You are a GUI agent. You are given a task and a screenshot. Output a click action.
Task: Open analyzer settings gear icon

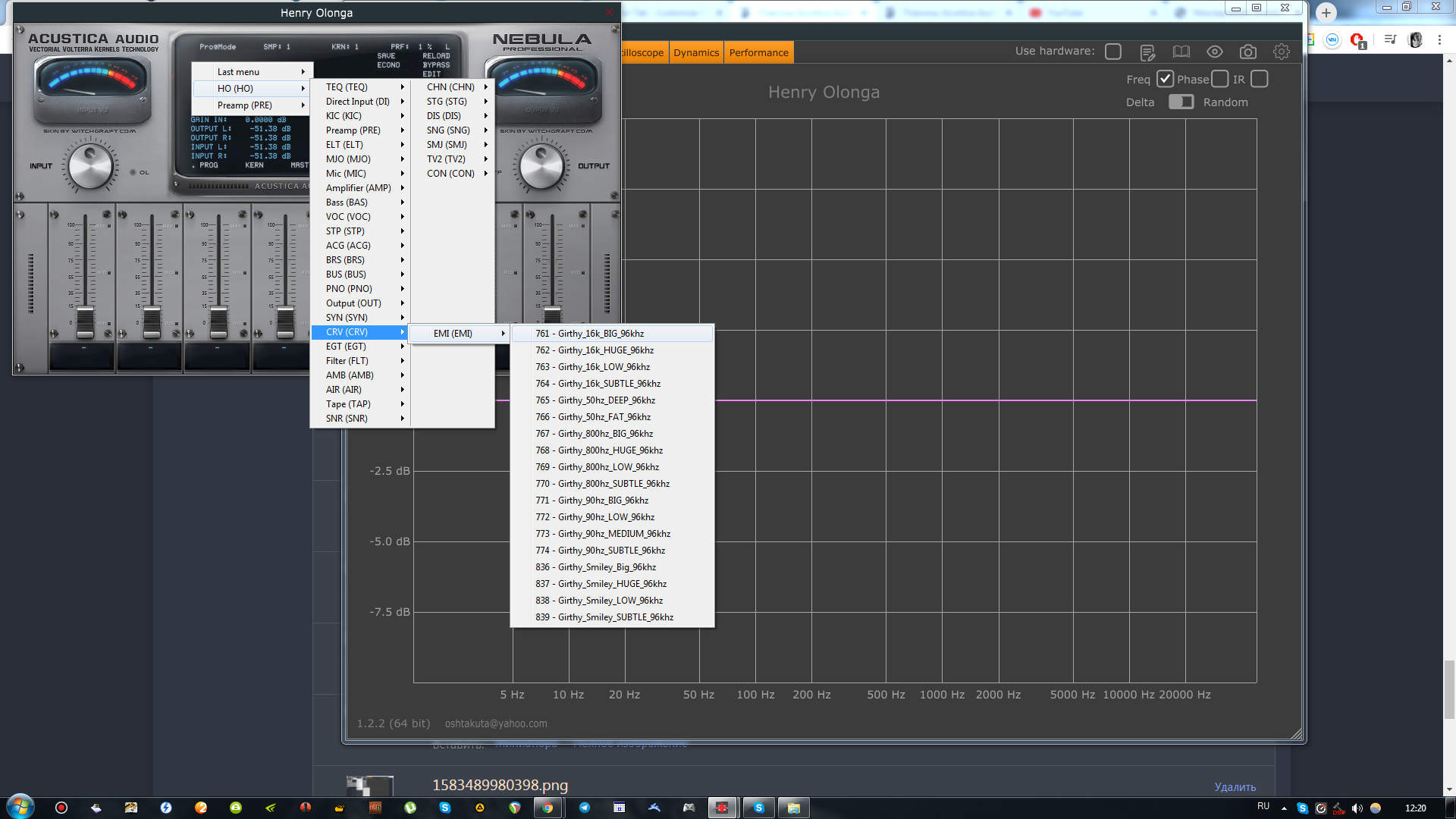(x=1281, y=52)
